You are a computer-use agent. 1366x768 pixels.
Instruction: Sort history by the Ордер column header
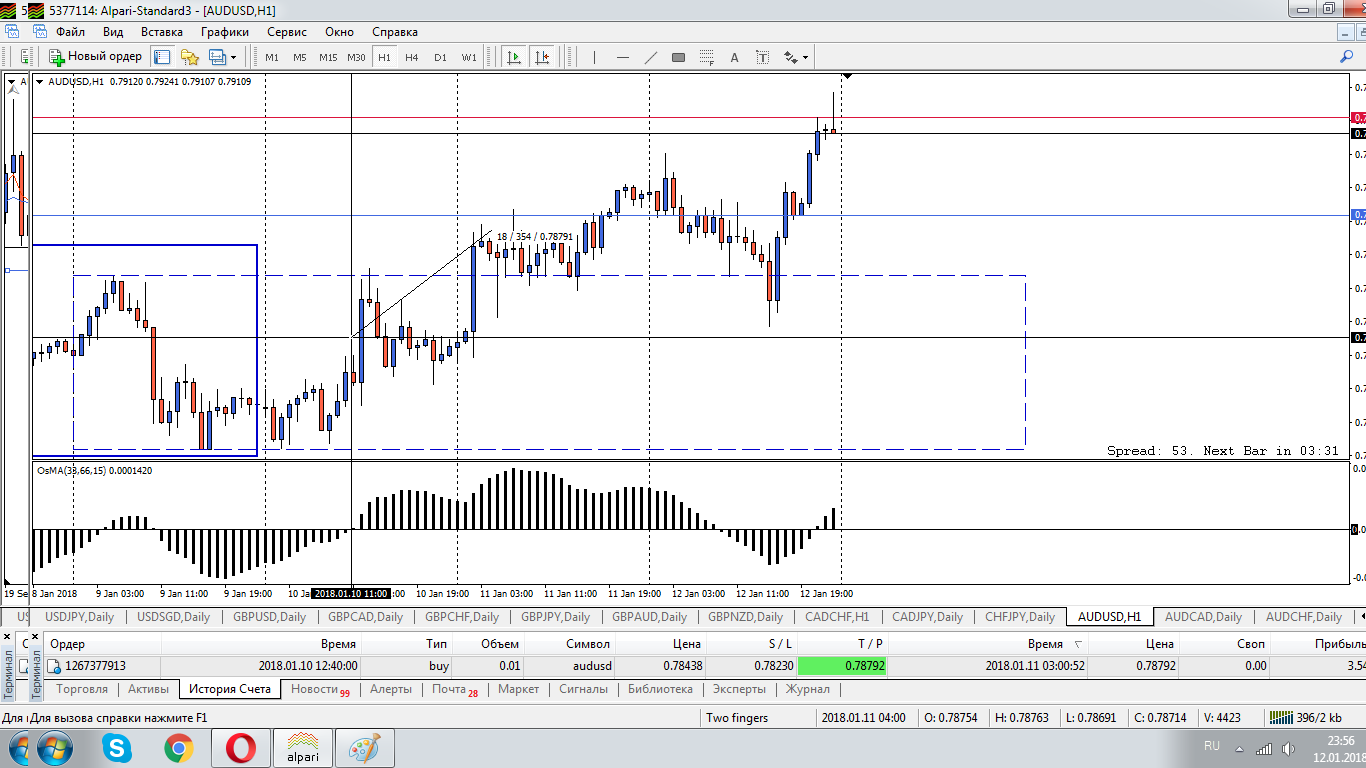coord(102,644)
